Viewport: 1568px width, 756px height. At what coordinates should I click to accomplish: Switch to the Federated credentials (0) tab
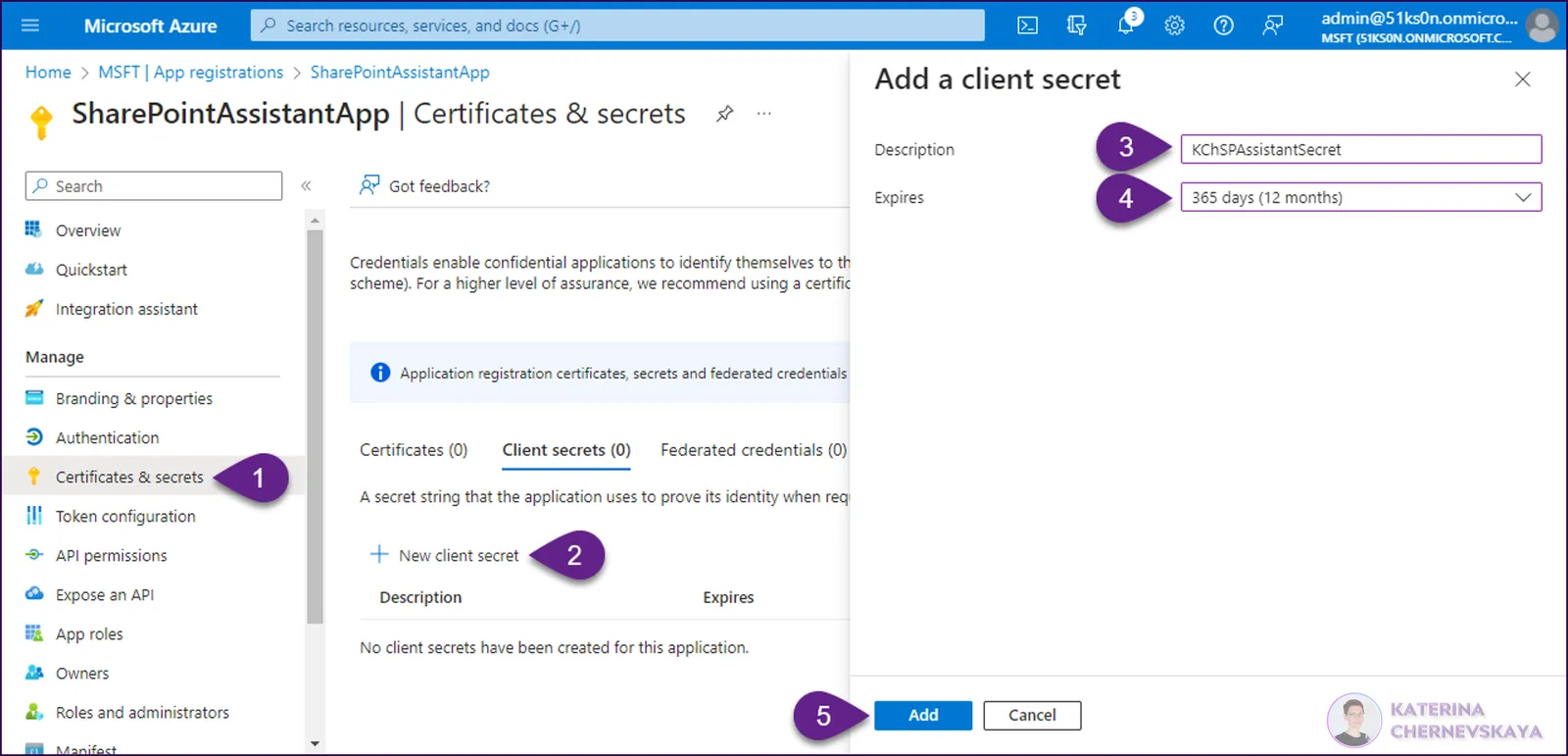[754, 450]
